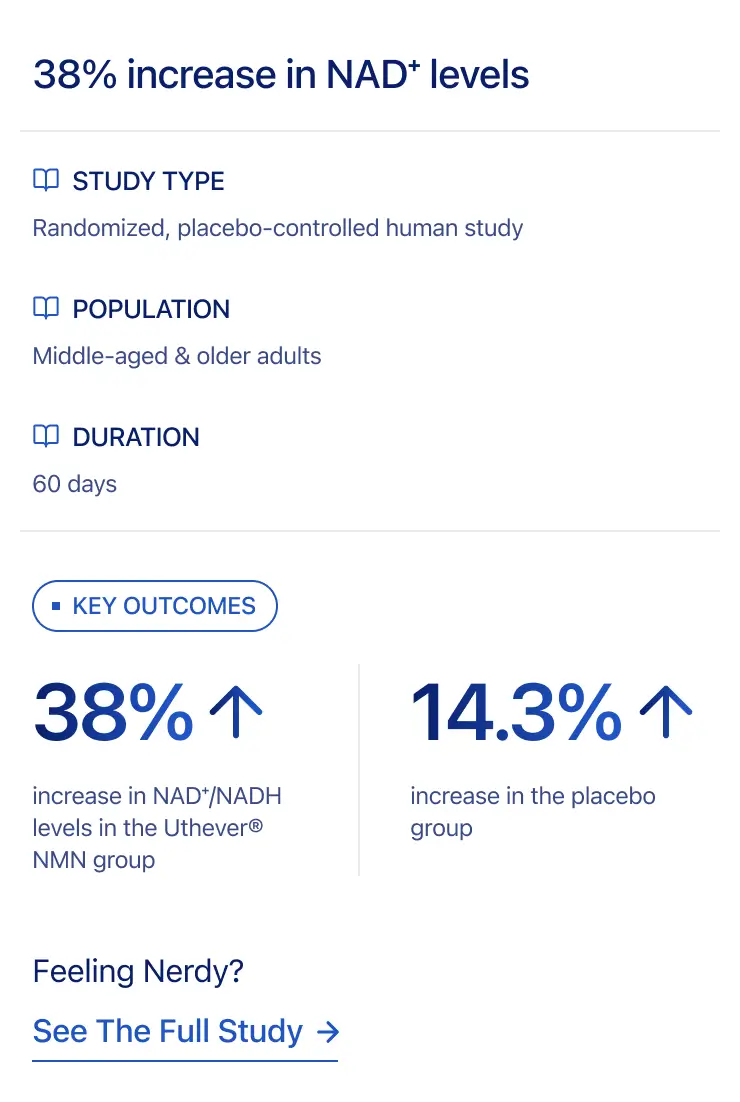Click the small square in Key Outcomes badge
The height and width of the screenshot is (1102, 740).
tap(56, 606)
